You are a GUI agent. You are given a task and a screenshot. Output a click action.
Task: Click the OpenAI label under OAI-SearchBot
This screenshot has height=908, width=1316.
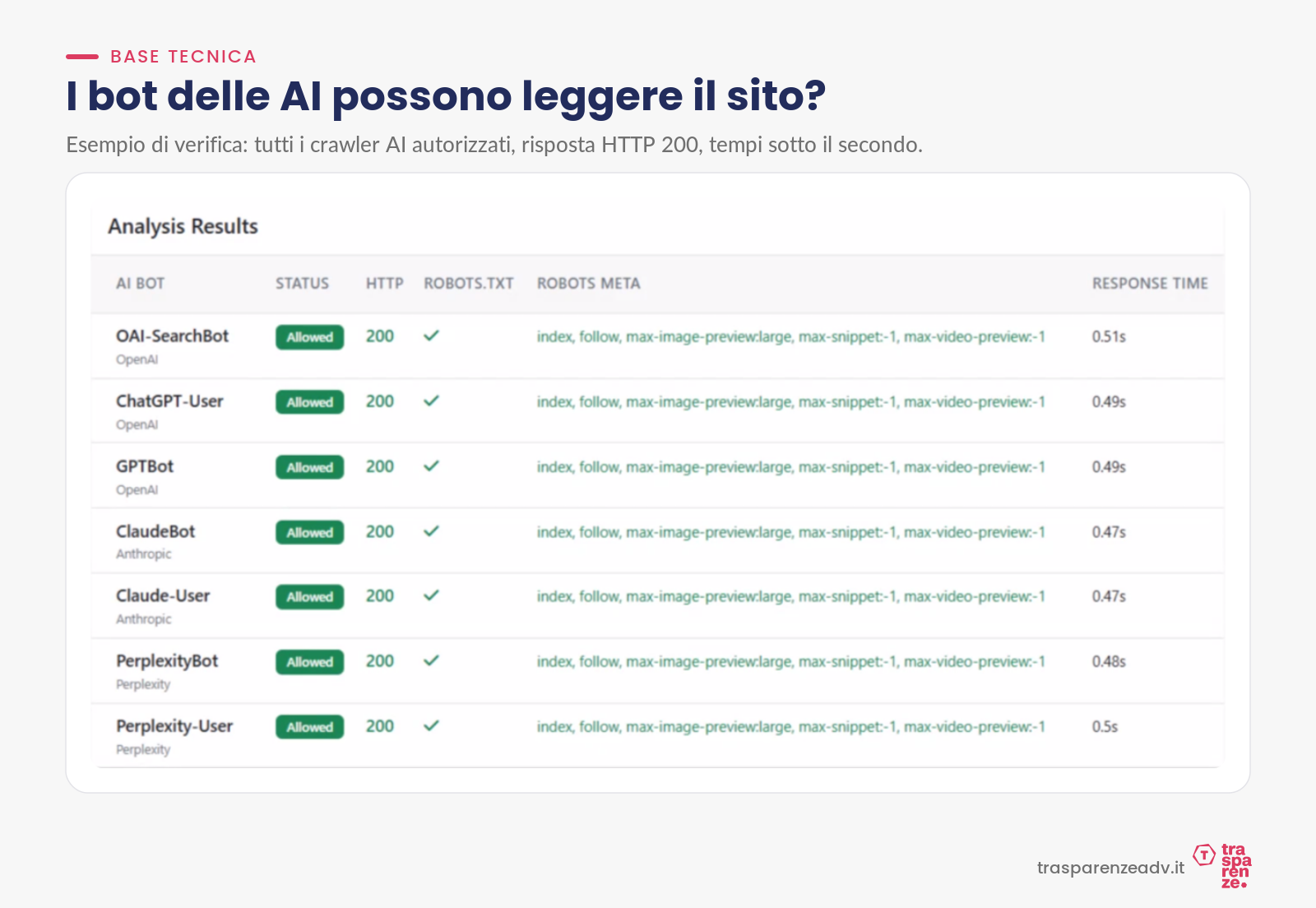137,359
